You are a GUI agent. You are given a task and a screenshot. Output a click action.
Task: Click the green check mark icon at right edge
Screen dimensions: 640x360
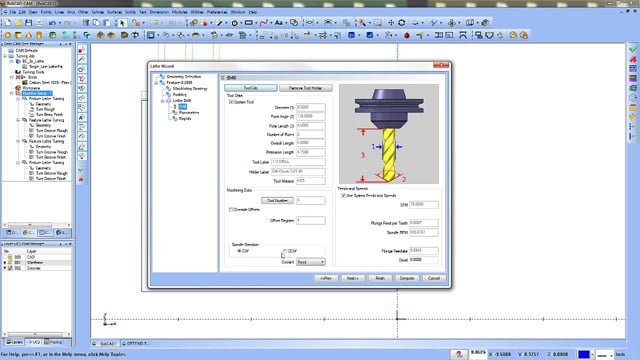[633, 49]
